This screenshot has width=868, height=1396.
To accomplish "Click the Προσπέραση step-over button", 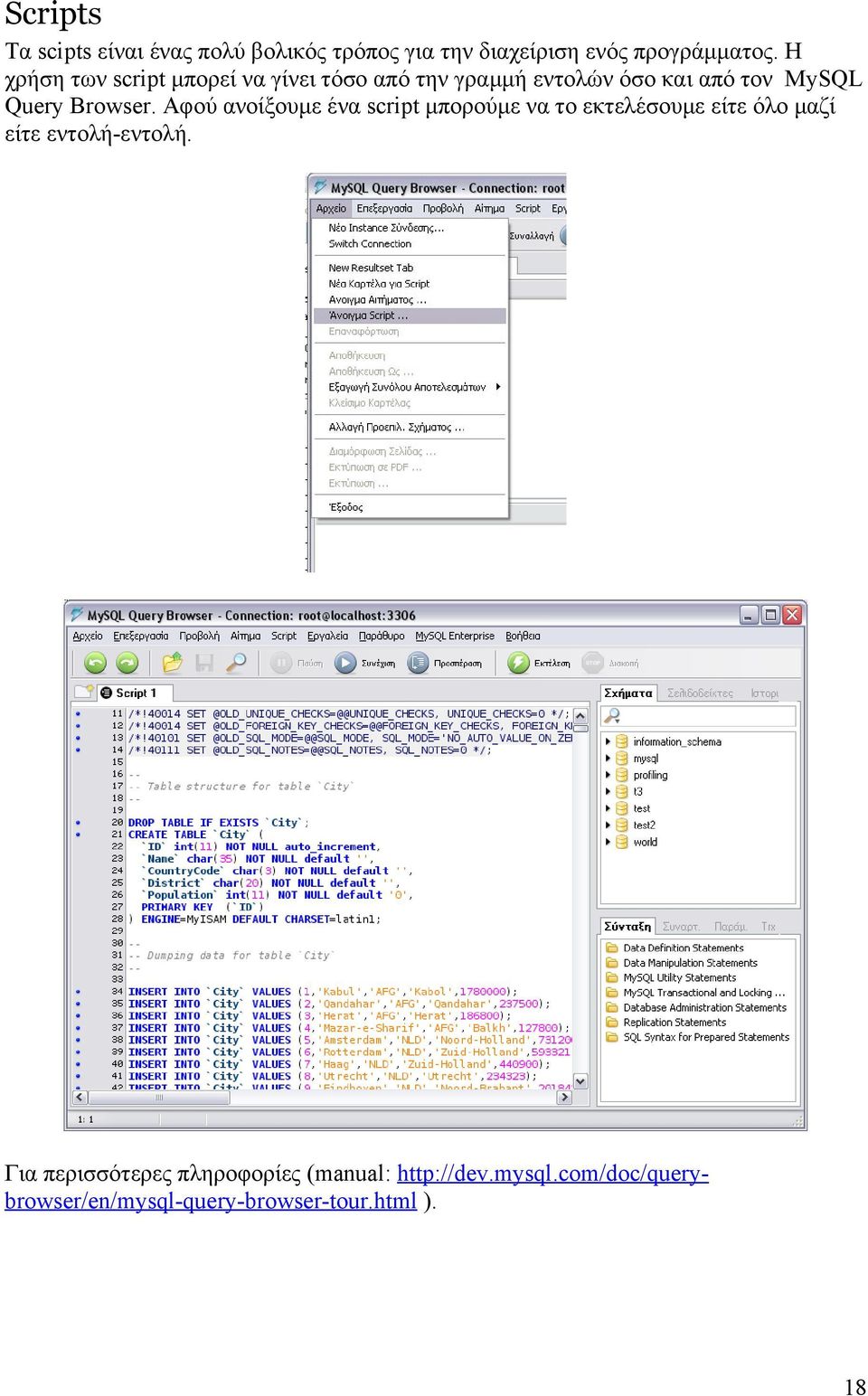I will tap(445, 663).
